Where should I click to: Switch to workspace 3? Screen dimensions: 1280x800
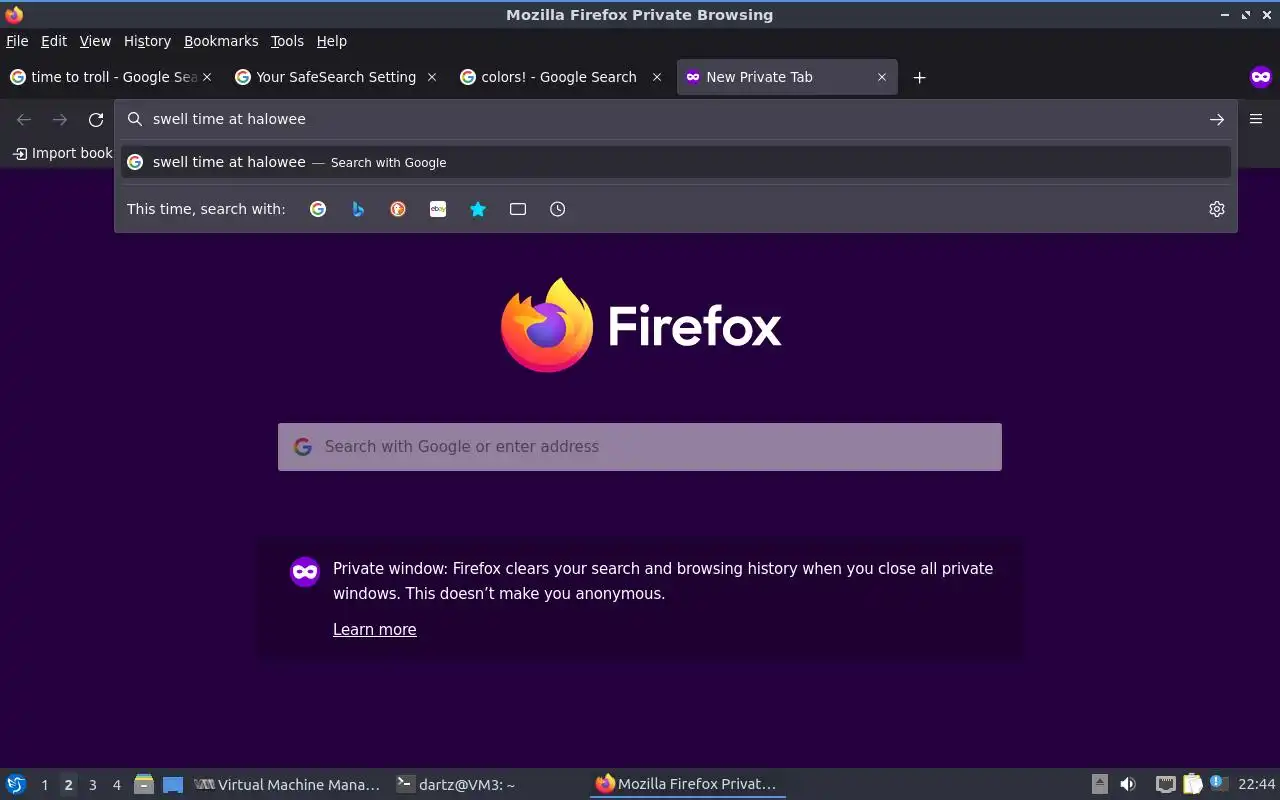[92, 785]
